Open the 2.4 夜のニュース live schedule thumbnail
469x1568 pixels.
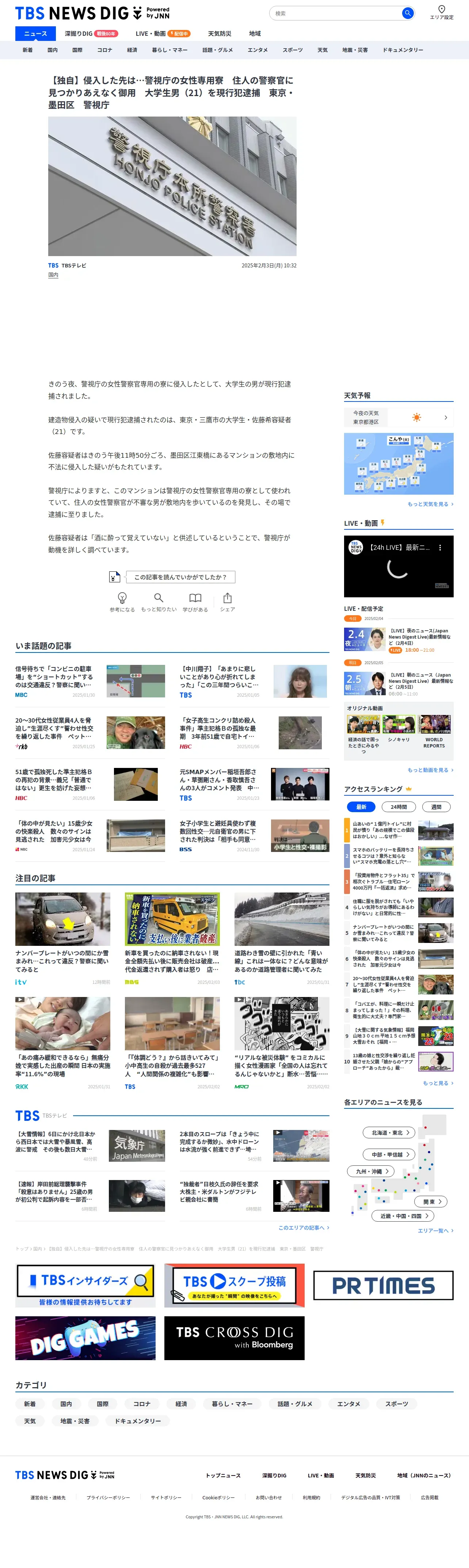[x=365, y=639]
